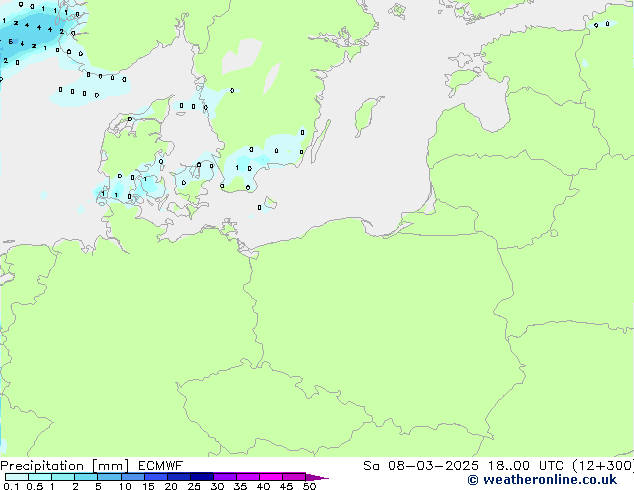Image resolution: width=634 pixels, height=490 pixels.
Task: Click the 0.1–0.5 mm legend color swatch
Action: click(x=17, y=477)
